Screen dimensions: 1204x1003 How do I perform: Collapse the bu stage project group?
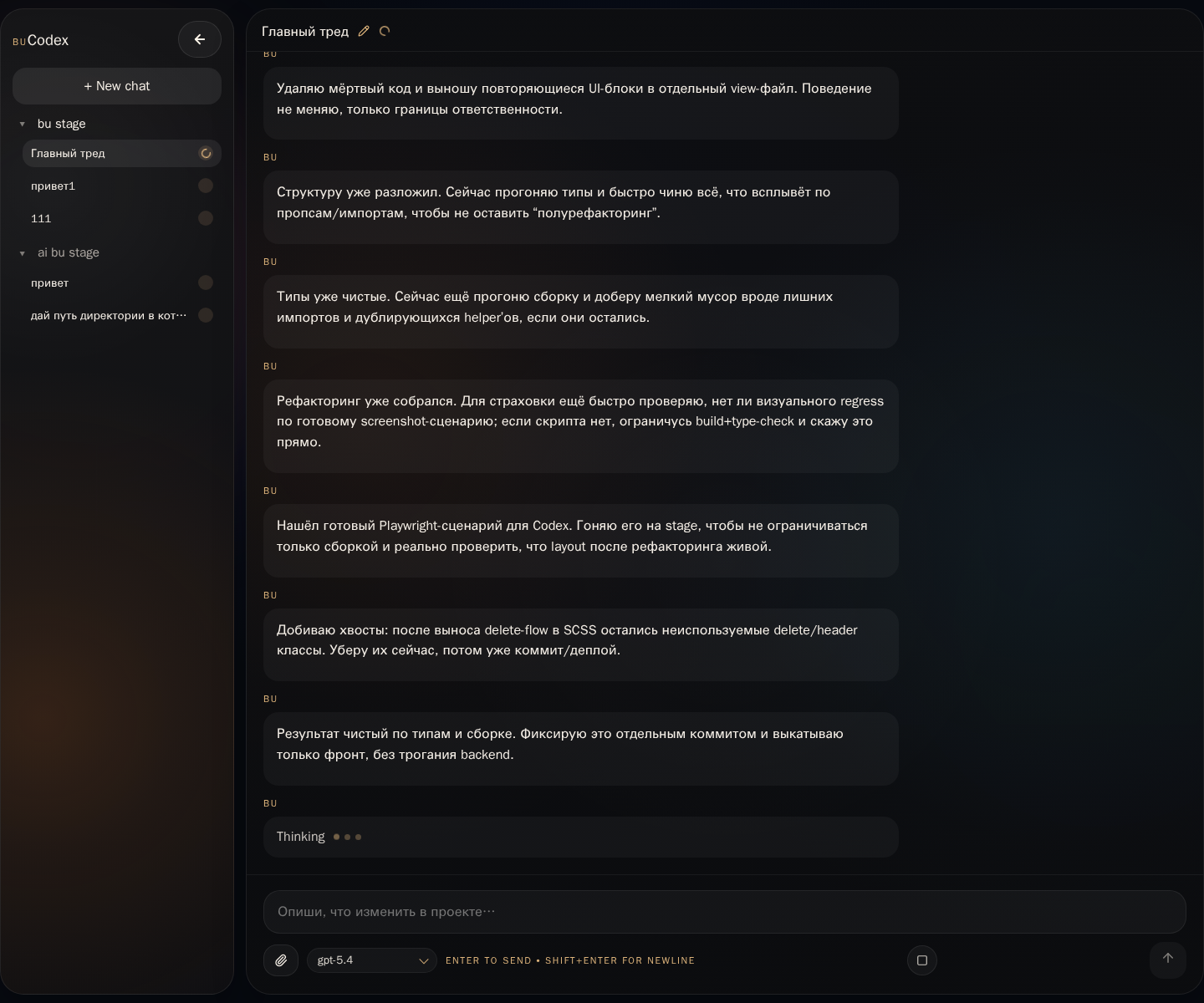(23, 125)
